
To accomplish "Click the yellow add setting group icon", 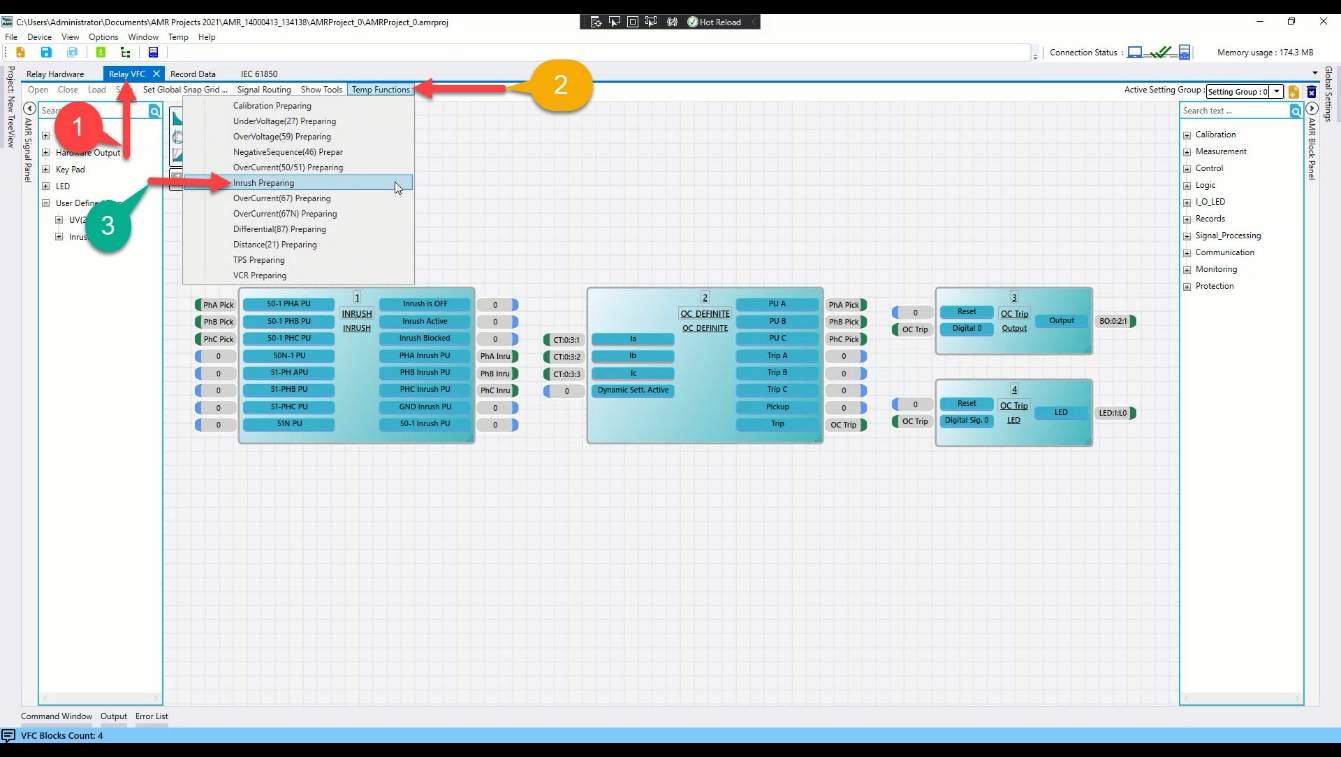I will (1293, 91).
